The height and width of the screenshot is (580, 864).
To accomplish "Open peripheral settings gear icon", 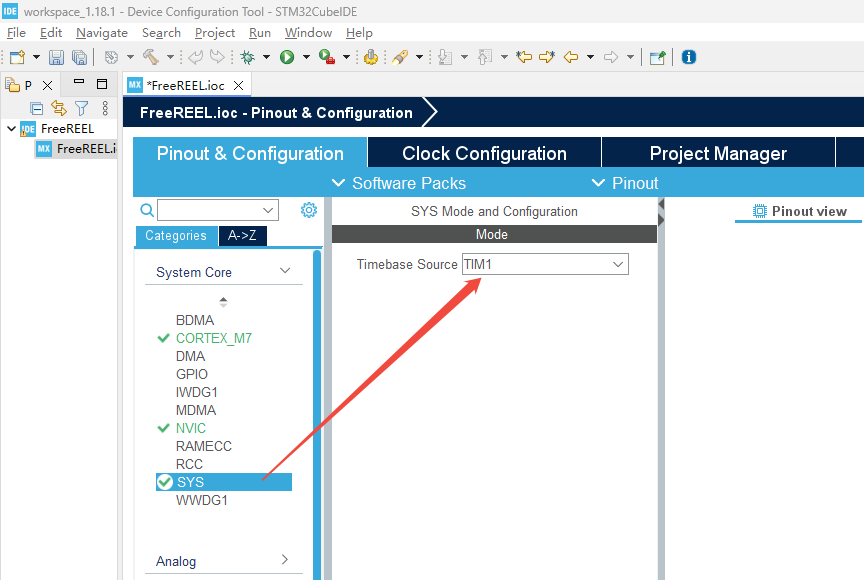I will click(x=309, y=210).
